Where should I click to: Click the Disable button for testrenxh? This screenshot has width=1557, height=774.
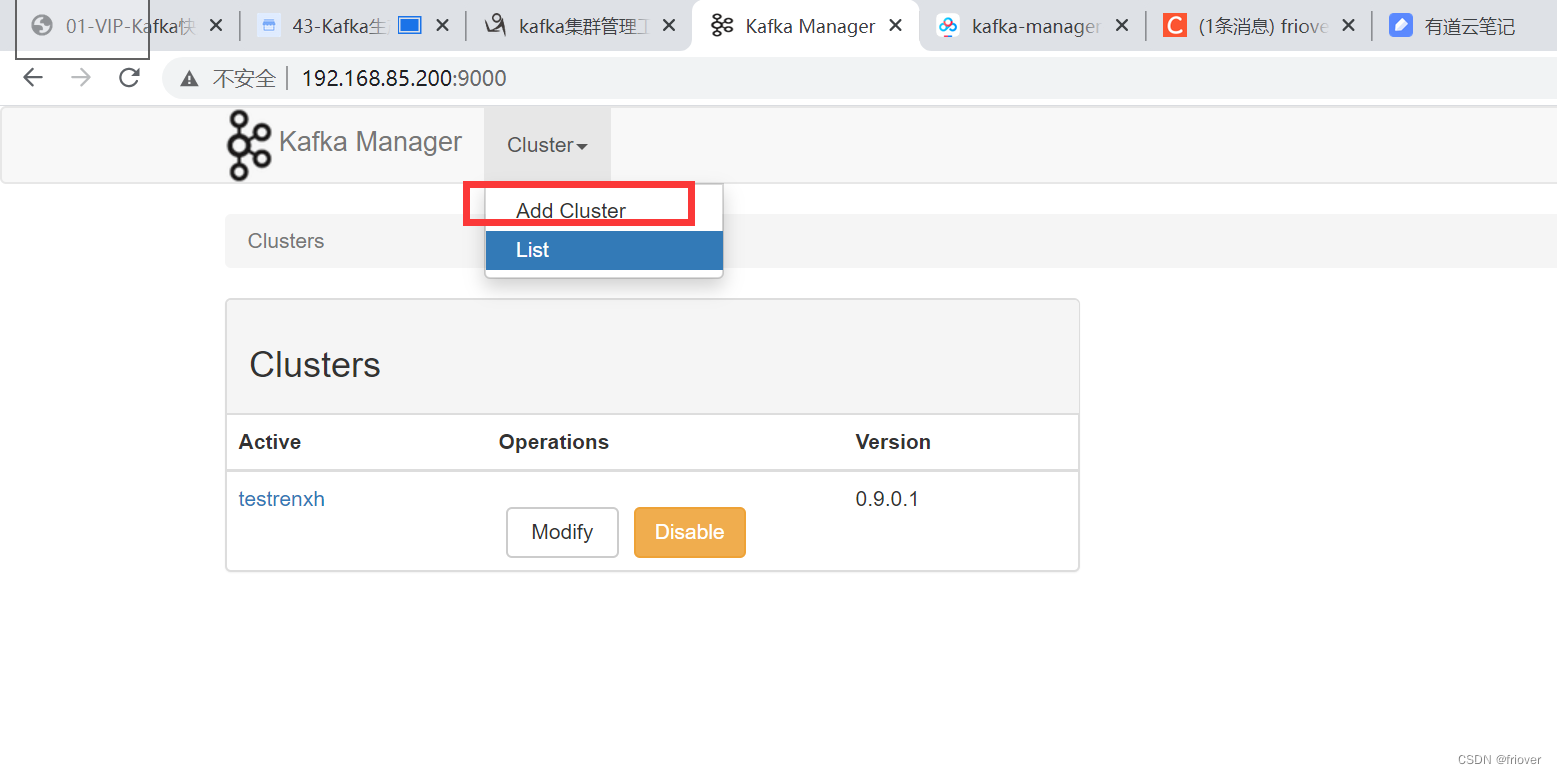(x=690, y=532)
